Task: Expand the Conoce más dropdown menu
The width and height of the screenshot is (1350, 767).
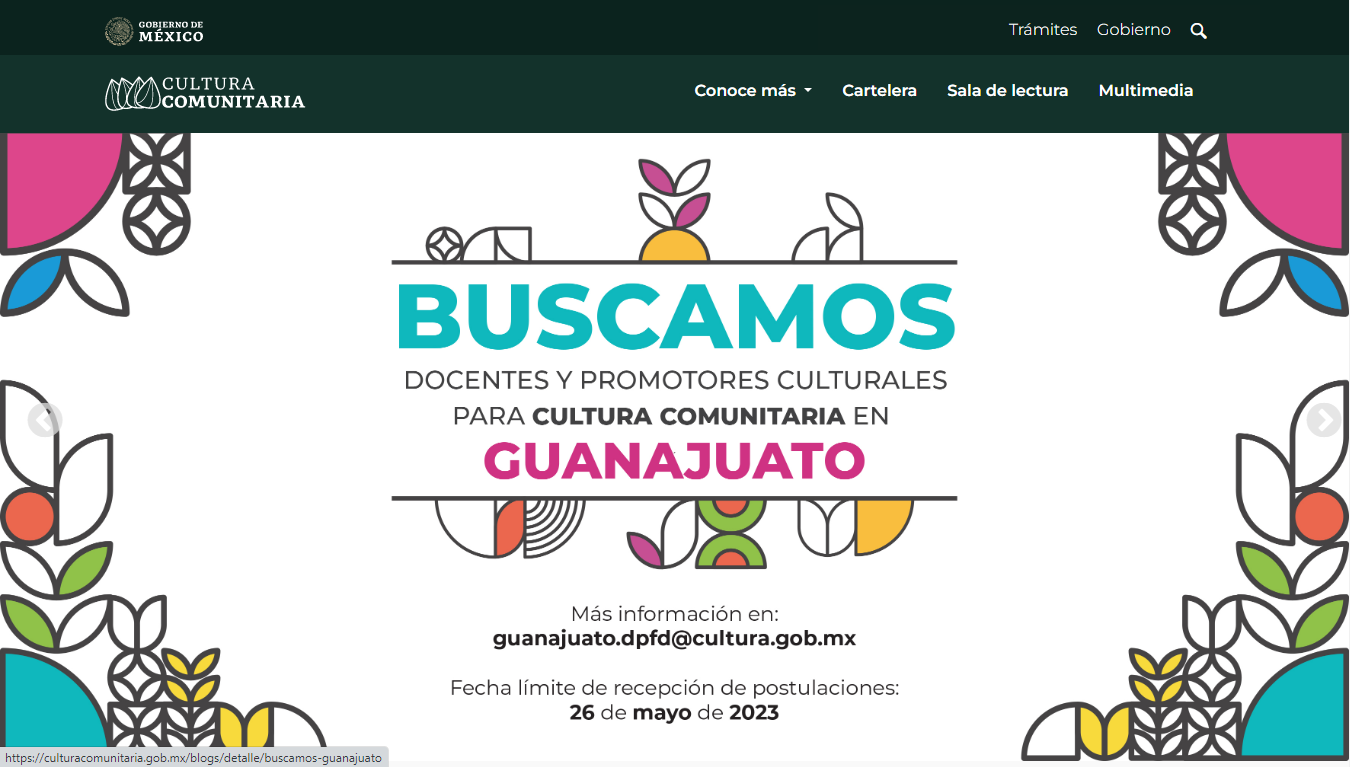Action: (745, 91)
